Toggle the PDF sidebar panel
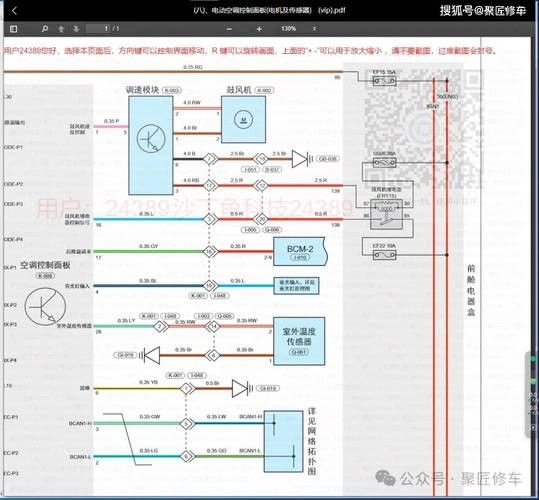This screenshot has width=539, height=500. coord(13,29)
